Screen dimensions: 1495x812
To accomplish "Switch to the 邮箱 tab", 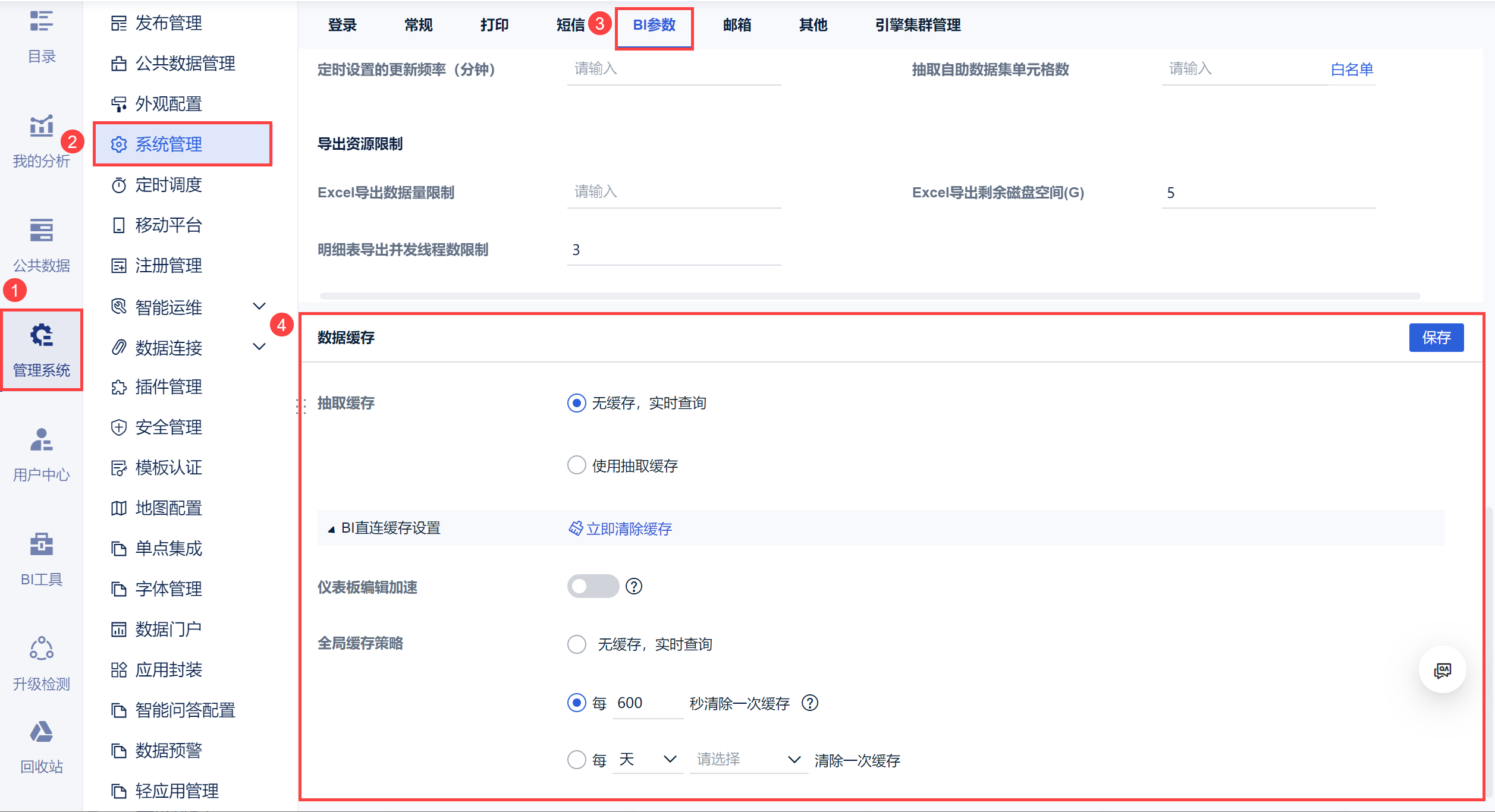I will click(x=737, y=25).
